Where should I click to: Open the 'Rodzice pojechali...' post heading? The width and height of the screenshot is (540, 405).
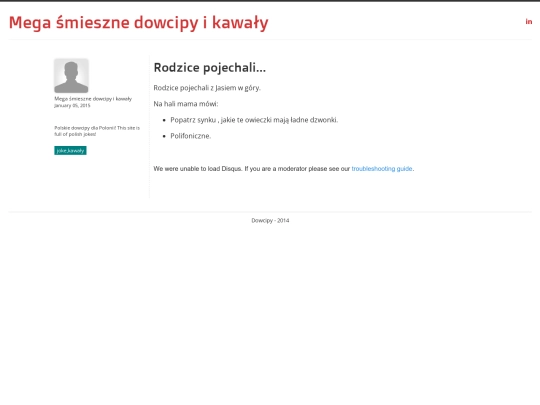tap(210, 68)
